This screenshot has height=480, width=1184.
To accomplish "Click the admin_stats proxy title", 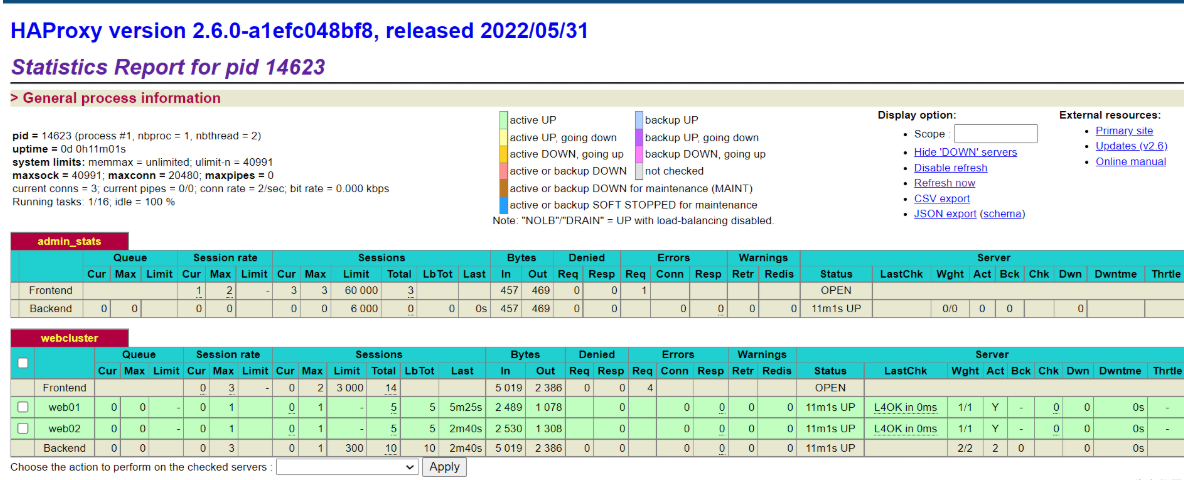I will pyautogui.click(x=69, y=242).
